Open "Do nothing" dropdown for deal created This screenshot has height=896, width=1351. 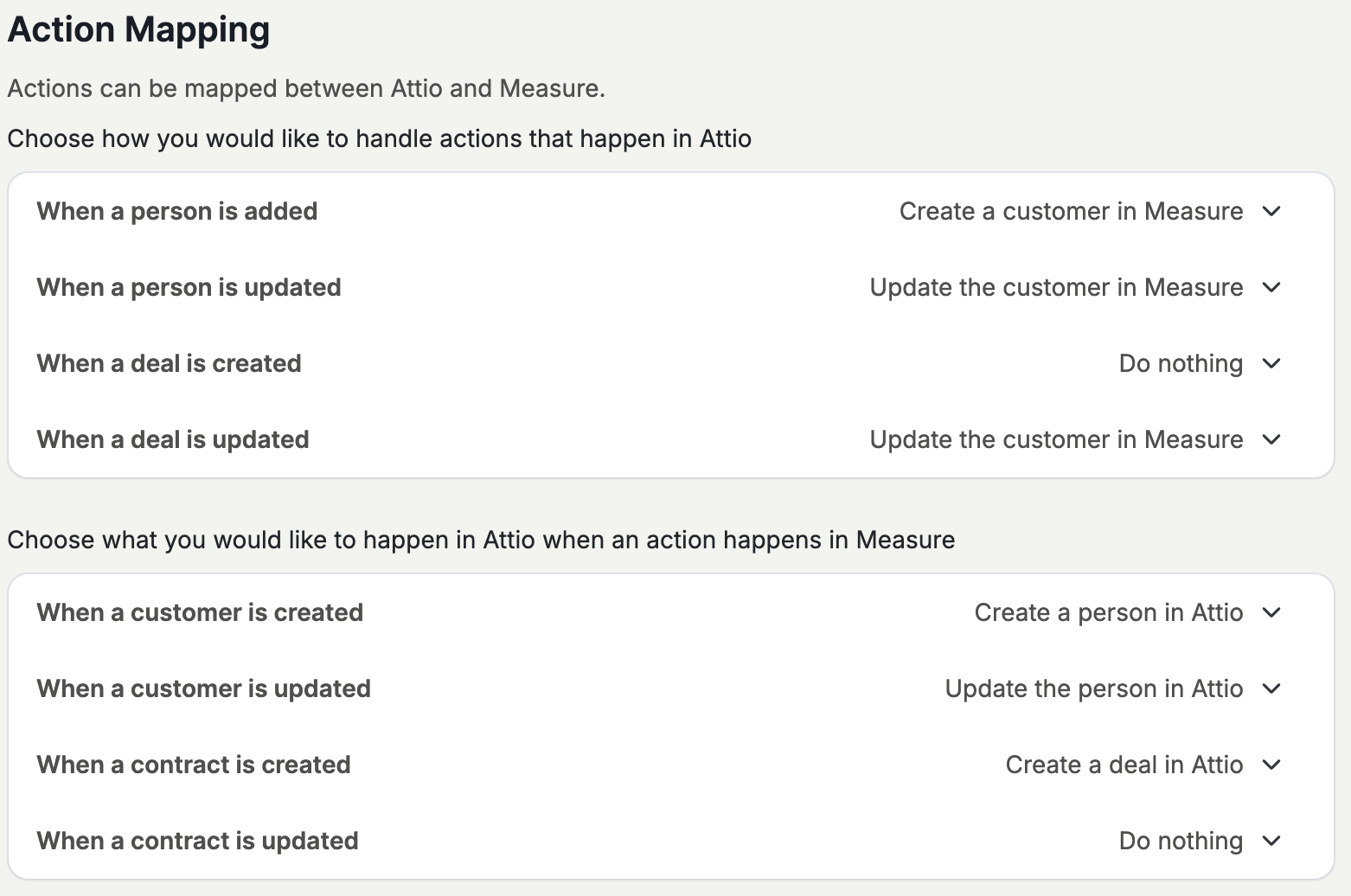(1181, 364)
